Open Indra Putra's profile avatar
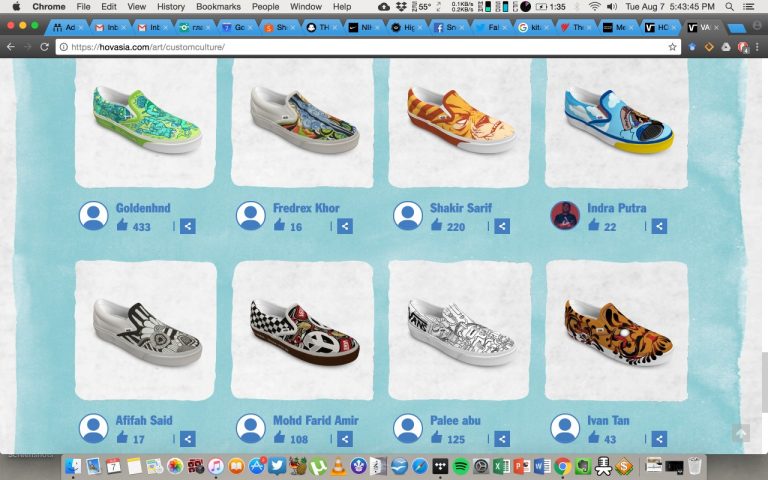768x480 pixels. [565, 216]
